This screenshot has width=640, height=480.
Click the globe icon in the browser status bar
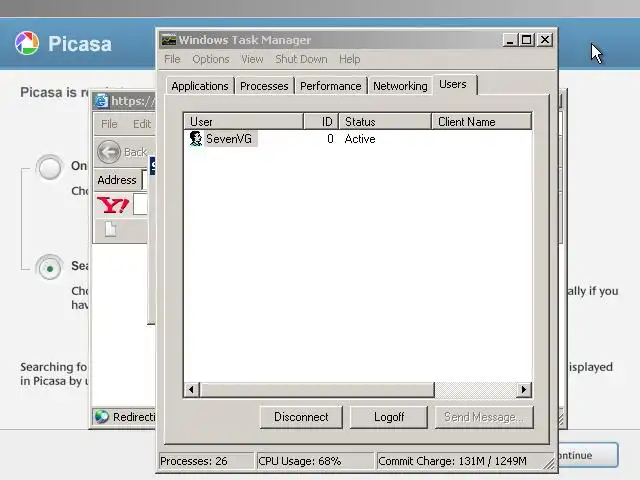point(102,417)
